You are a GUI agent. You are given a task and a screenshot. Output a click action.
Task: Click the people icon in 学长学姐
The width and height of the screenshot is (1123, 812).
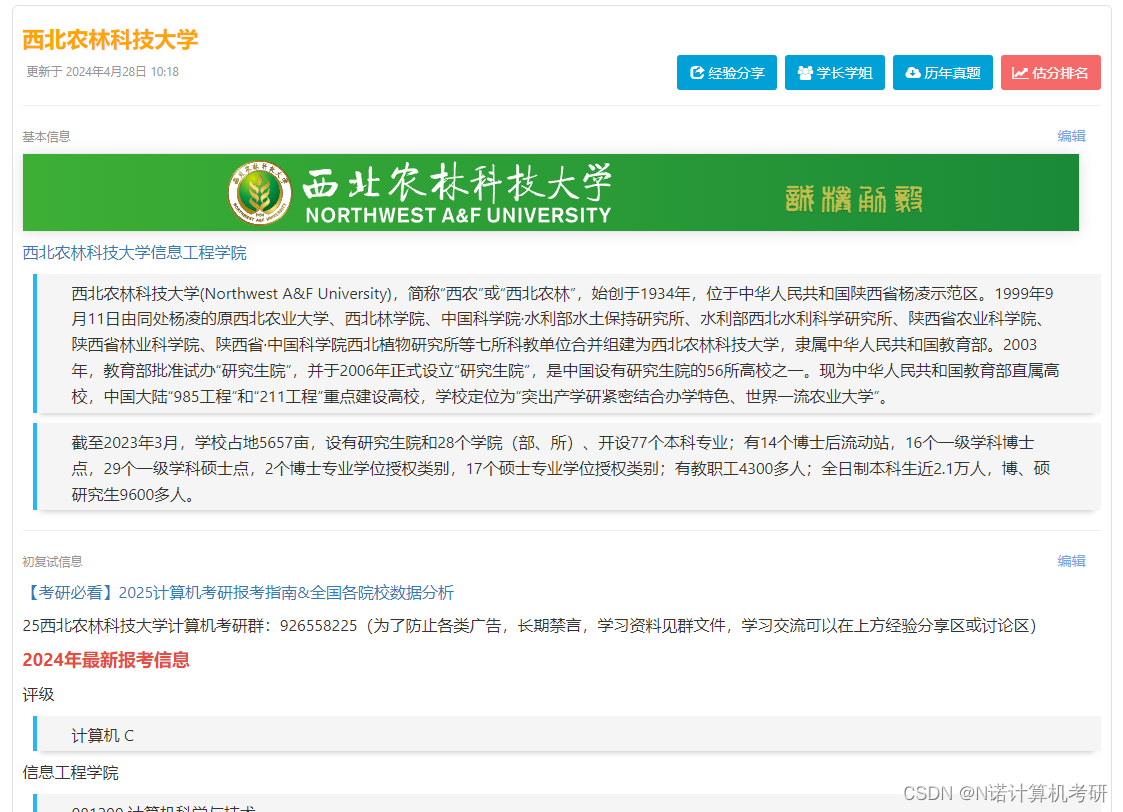pos(805,72)
